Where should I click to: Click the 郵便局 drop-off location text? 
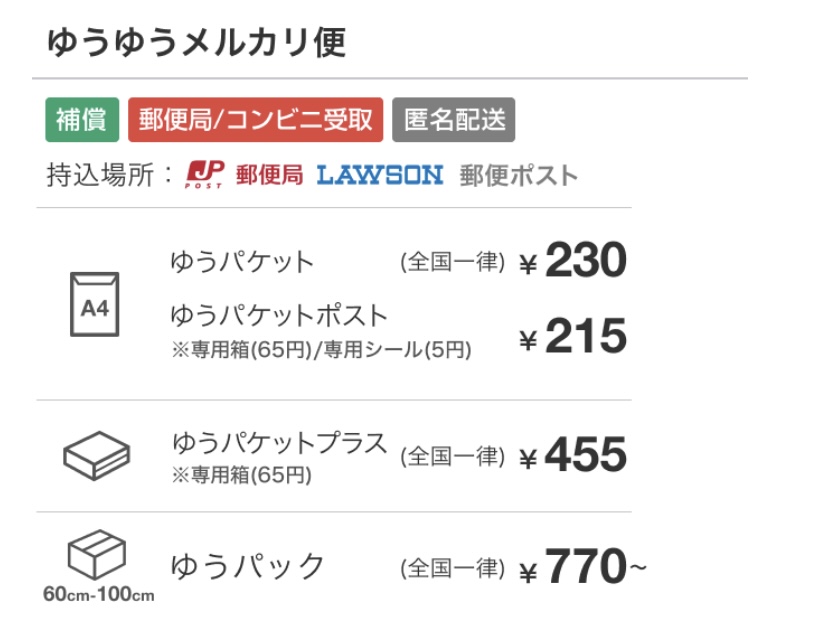pos(269,175)
